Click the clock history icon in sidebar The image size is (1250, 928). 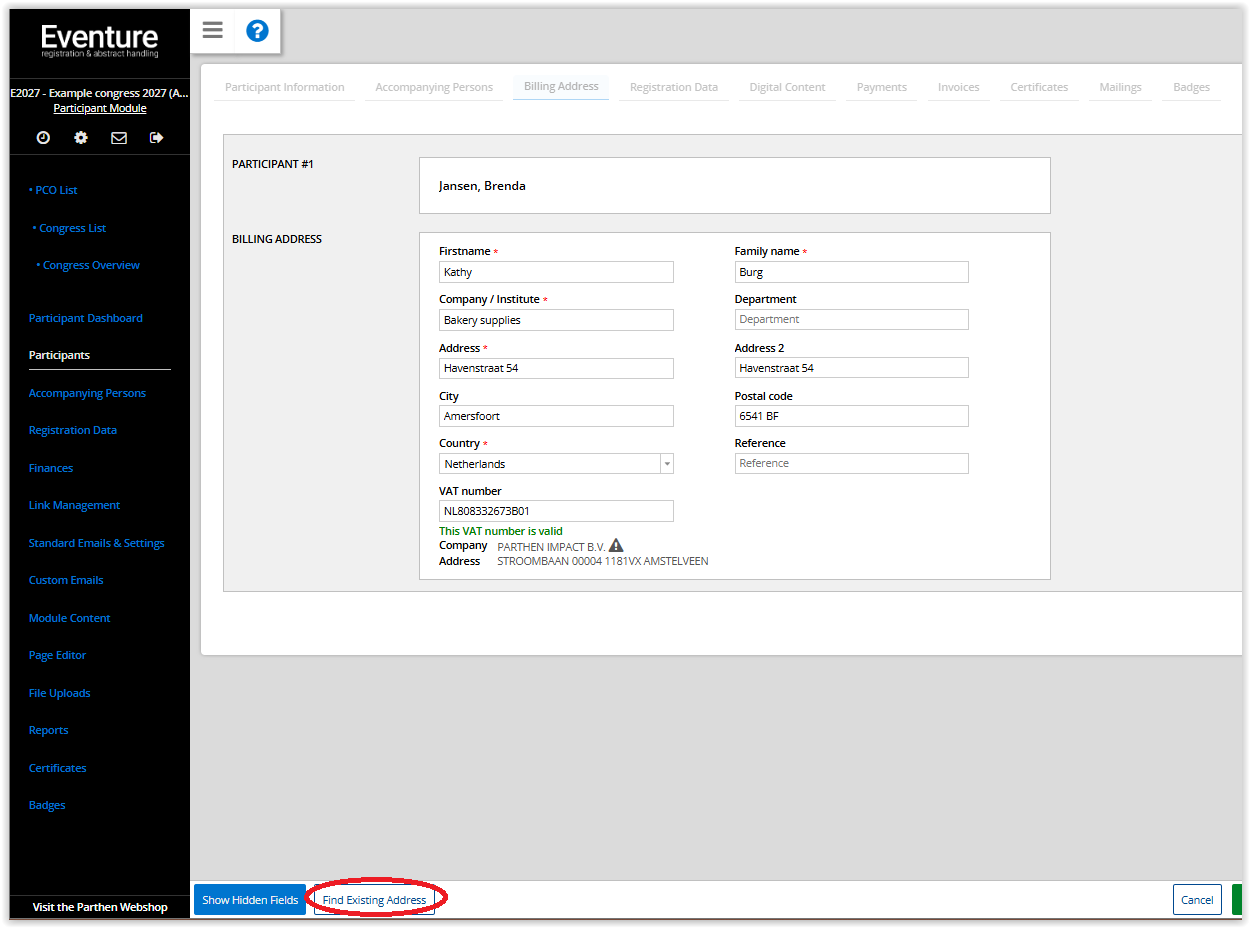coord(43,138)
